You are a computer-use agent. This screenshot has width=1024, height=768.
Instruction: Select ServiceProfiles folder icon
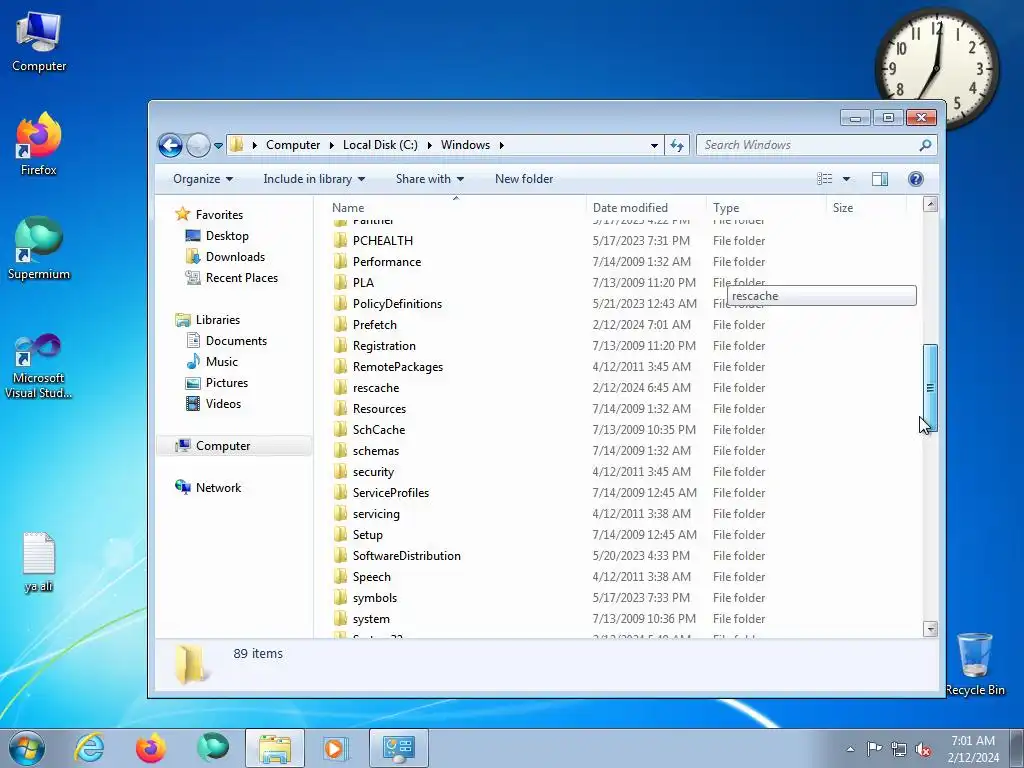click(340, 492)
